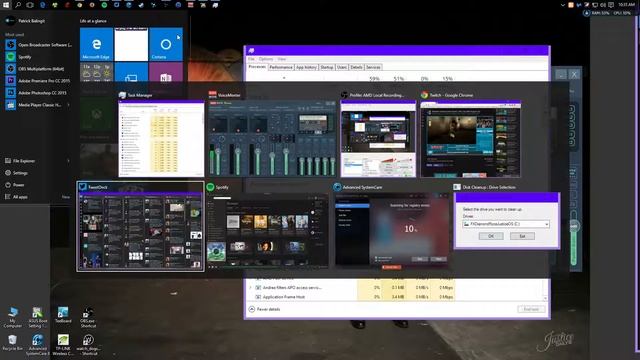This screenshot has width=640, height=360.
Task: Open Task View from the taskbar
Action: [x=30, y=5]
